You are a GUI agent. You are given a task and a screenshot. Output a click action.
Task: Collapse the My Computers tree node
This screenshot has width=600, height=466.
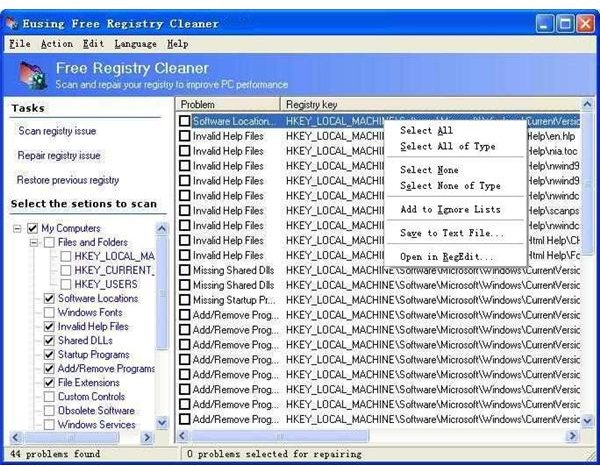[x=17, y=229]
